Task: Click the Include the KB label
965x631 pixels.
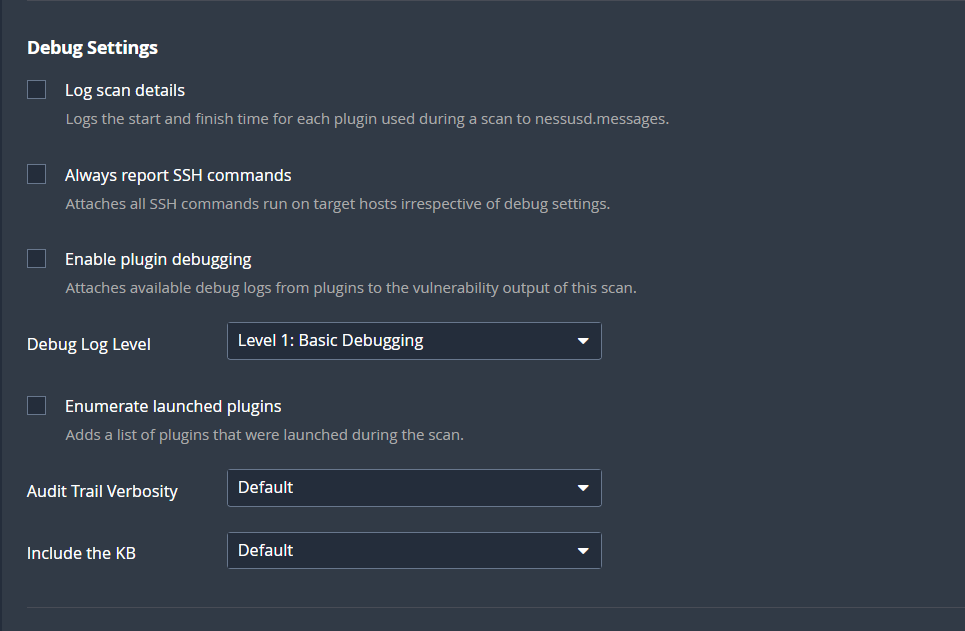Action: (x=81, y=552)
